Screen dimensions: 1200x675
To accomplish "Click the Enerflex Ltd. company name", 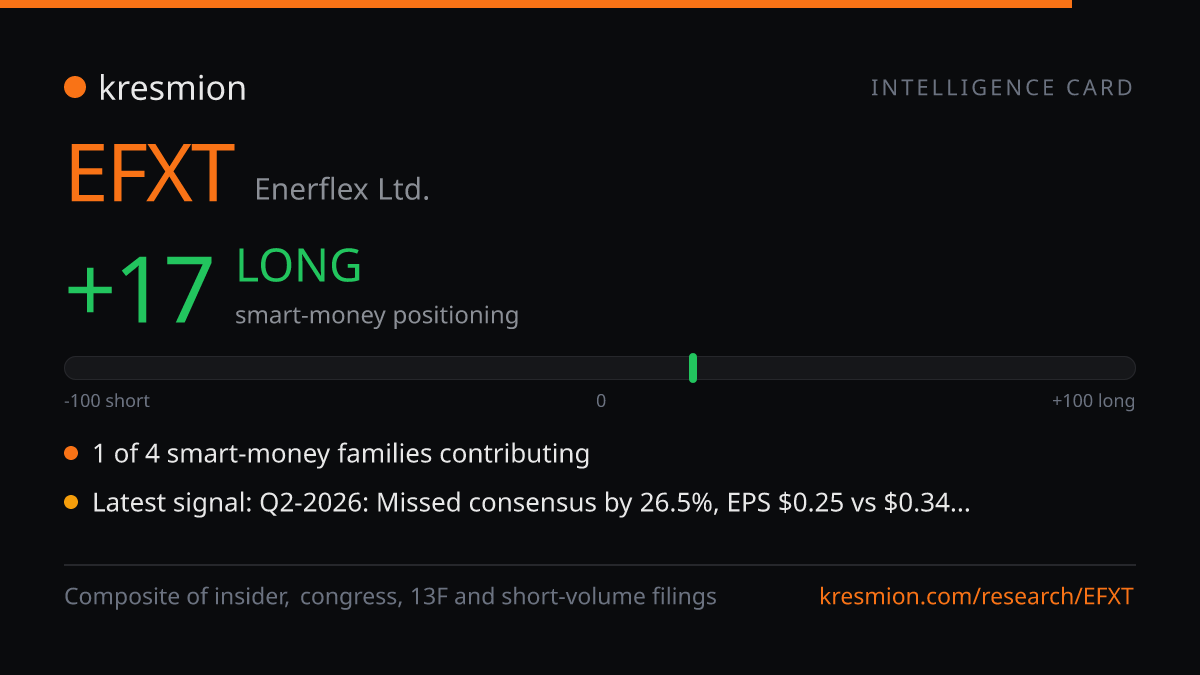I will pos(342,189).
